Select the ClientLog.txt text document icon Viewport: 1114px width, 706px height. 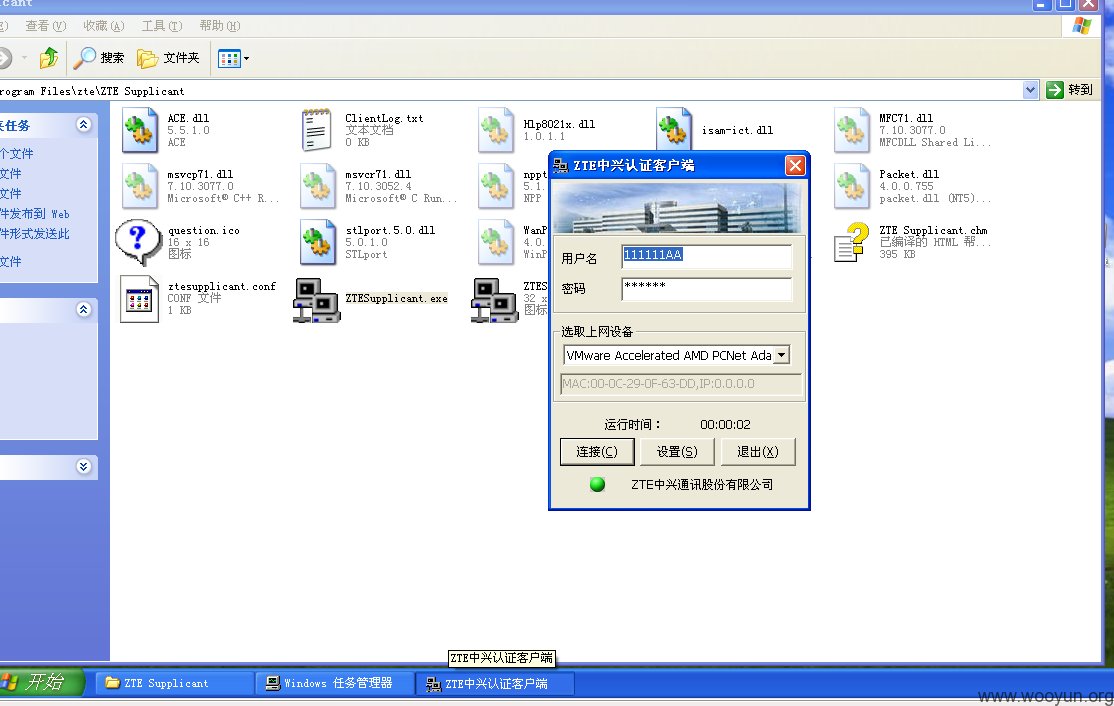tap(316, 130)
